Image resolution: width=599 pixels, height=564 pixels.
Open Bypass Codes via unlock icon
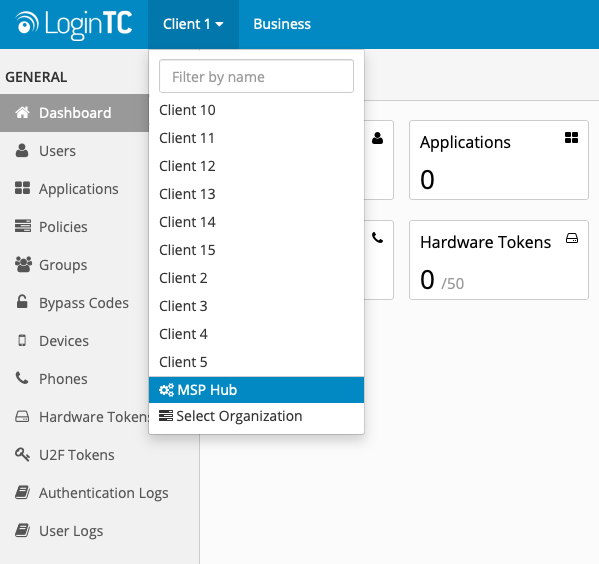pos(22,302)
